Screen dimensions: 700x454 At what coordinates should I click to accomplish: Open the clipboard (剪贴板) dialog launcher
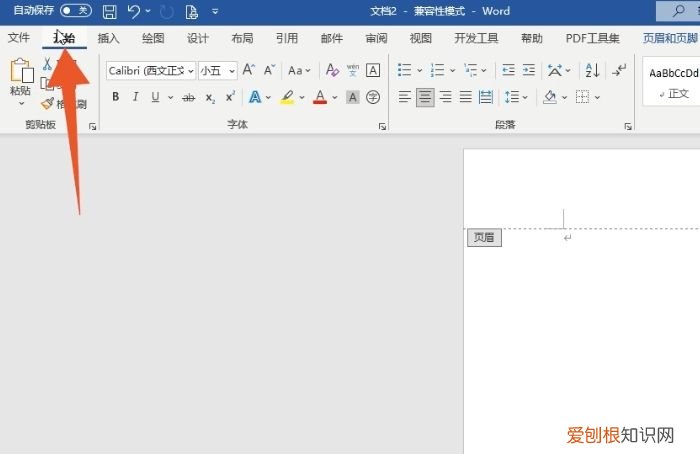tap(92, 127)
